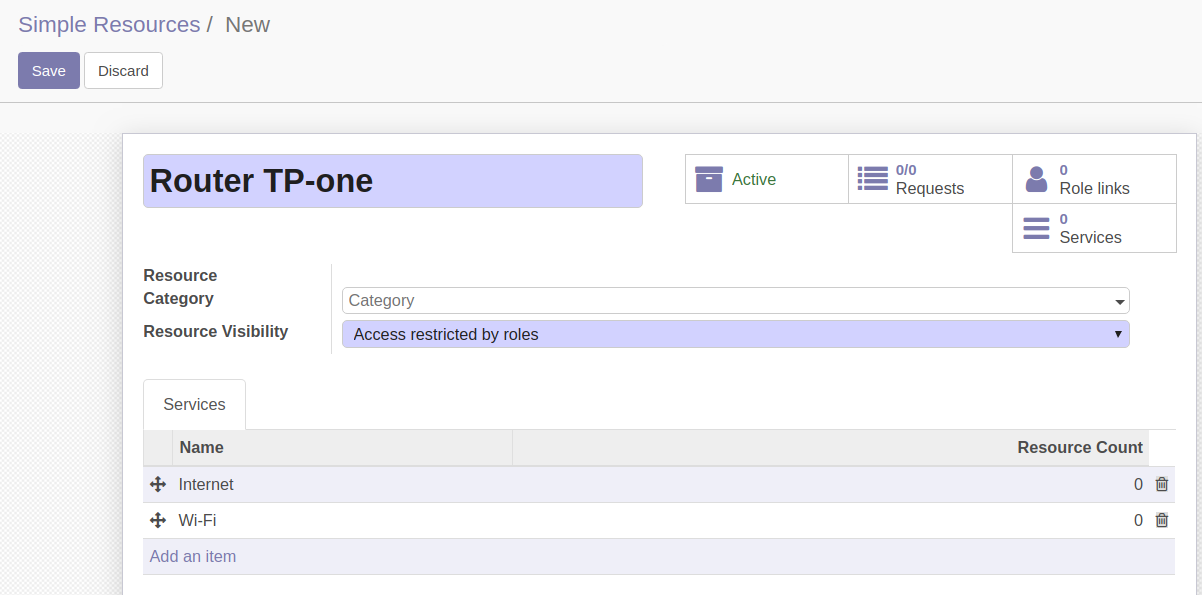
Task: Delete the Internet service row
Action: tap(1161, 484)
